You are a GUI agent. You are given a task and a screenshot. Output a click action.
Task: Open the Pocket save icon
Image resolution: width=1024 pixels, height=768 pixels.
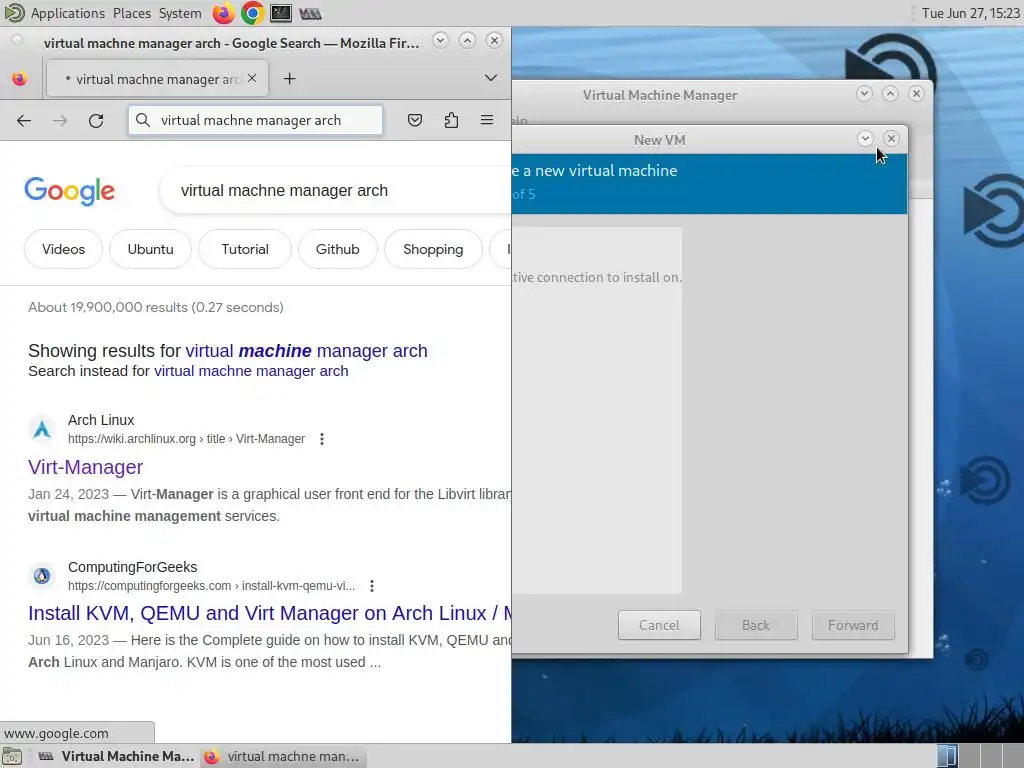click(415, 120)
